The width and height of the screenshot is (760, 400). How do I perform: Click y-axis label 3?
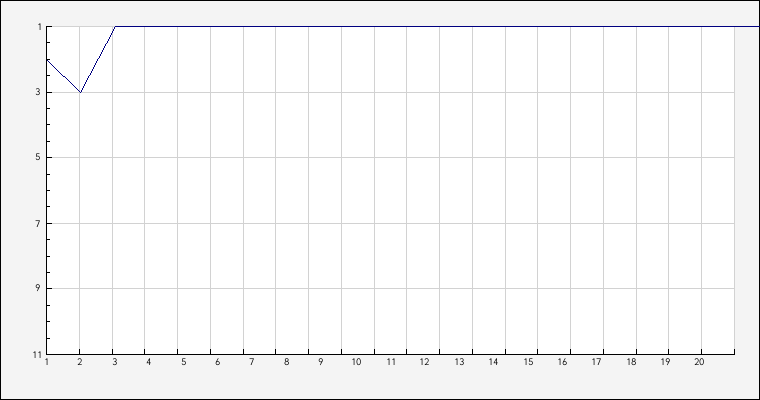click(x=38, y=92)
